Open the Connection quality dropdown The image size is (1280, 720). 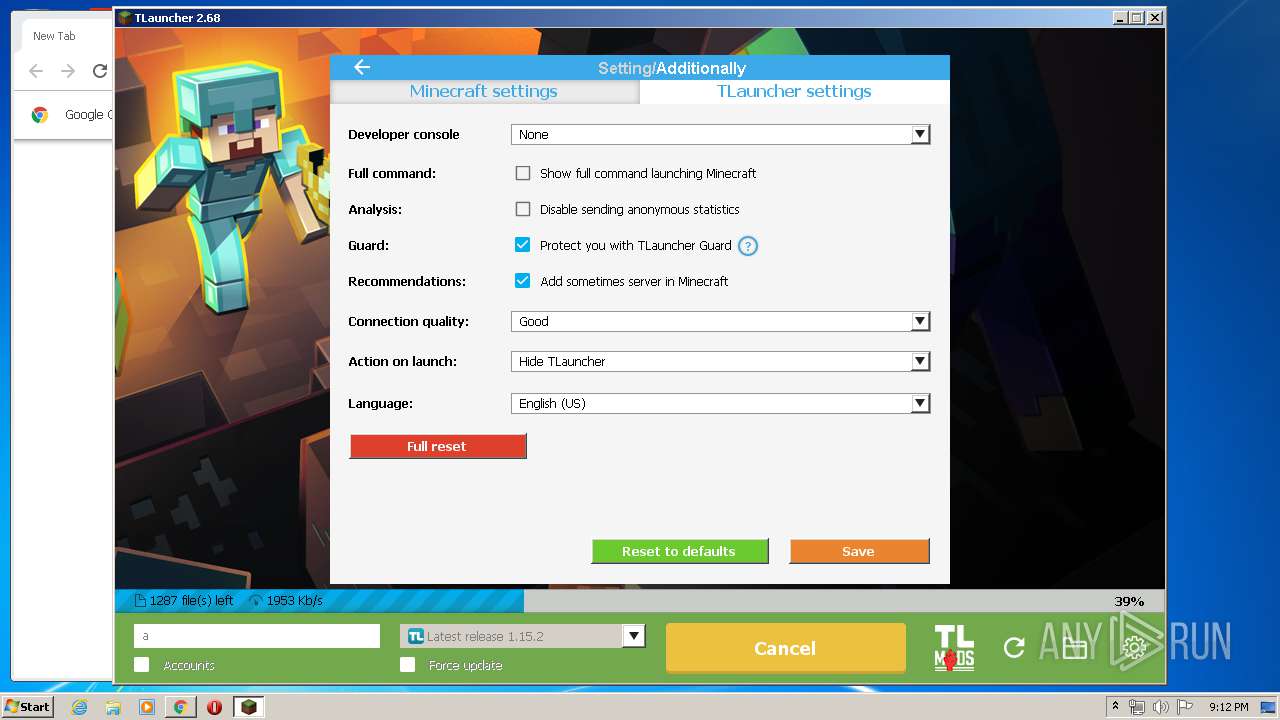point(920,321)
